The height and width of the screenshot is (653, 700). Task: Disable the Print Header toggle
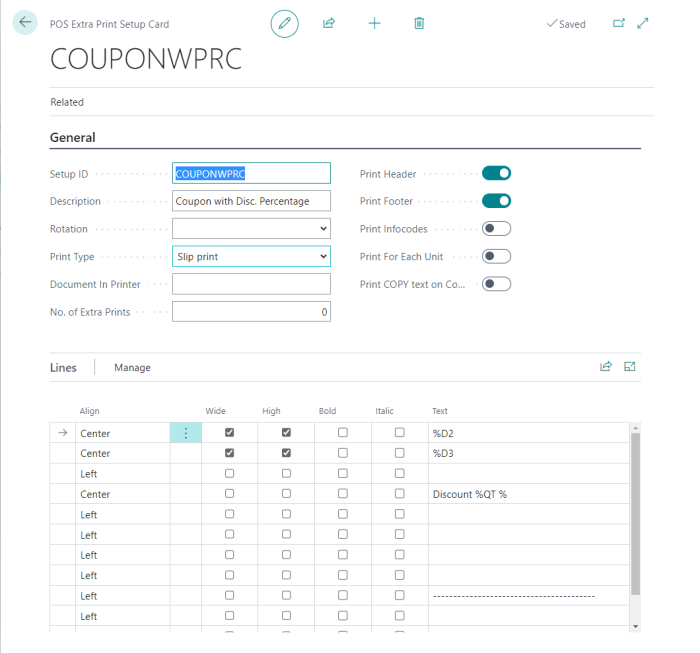click(496, 173)
